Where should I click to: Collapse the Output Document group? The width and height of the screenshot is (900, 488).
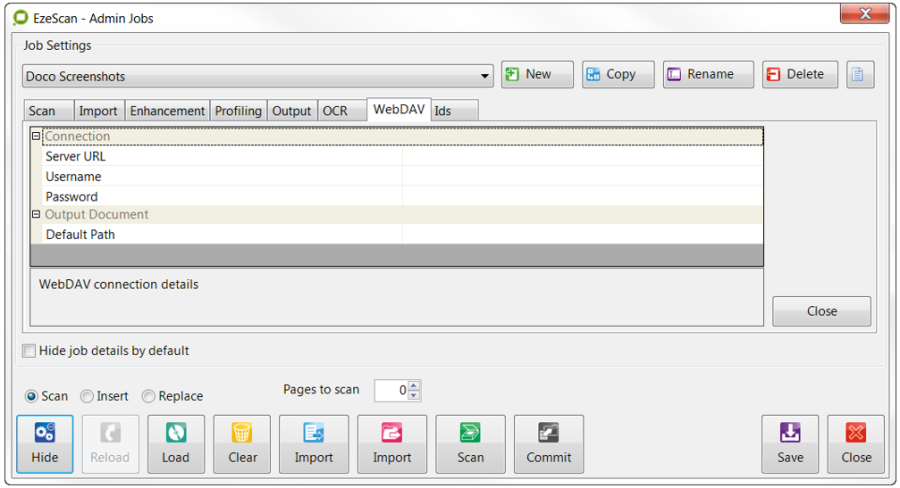(36, 215)
